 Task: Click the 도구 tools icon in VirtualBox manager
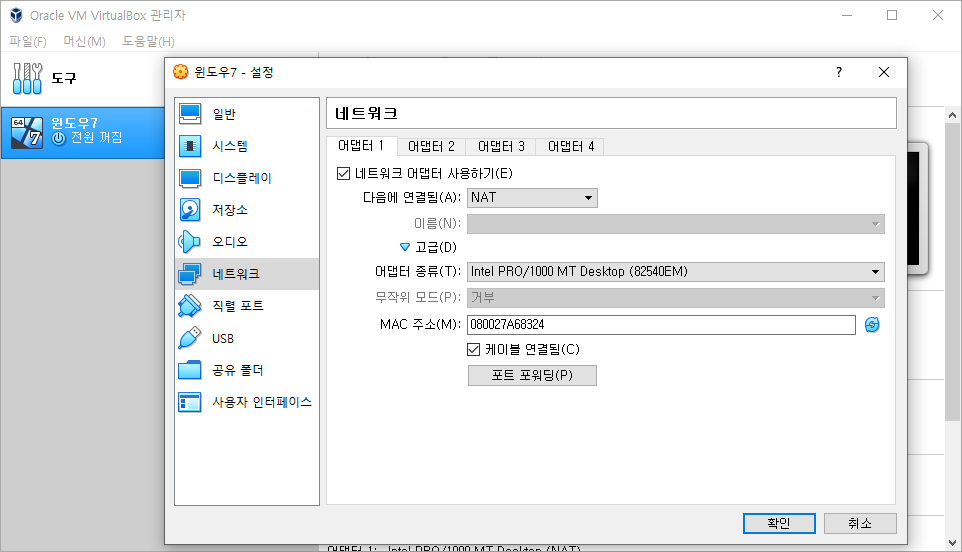click(x=27, y=78)
